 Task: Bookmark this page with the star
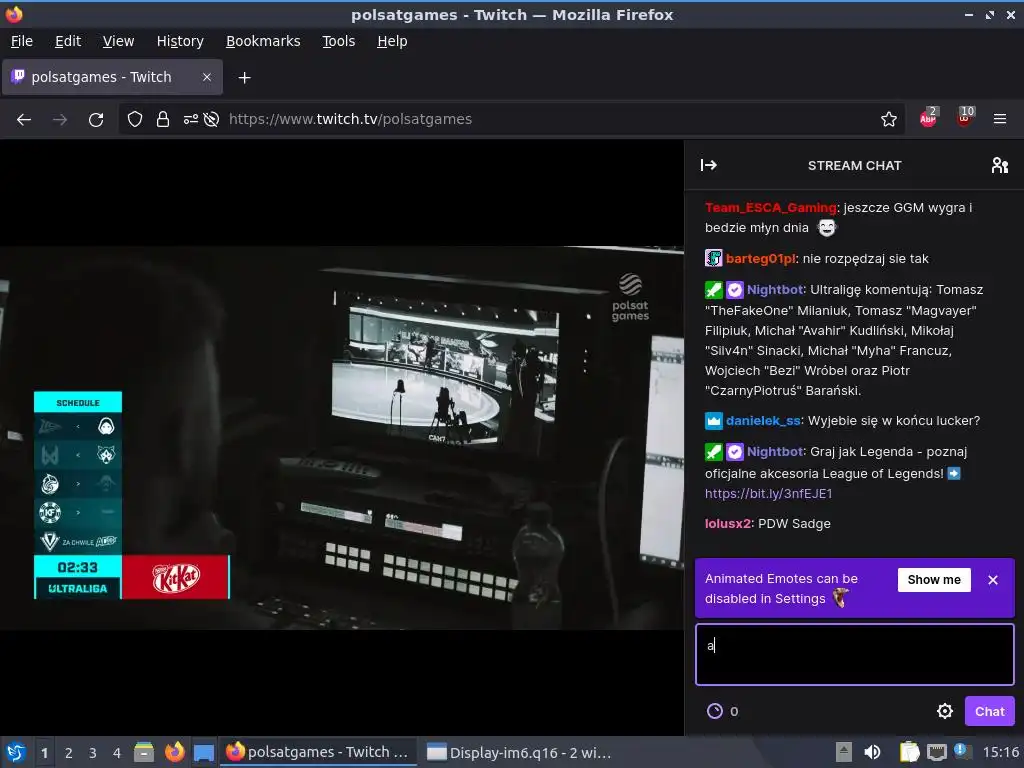click(889, 120)
